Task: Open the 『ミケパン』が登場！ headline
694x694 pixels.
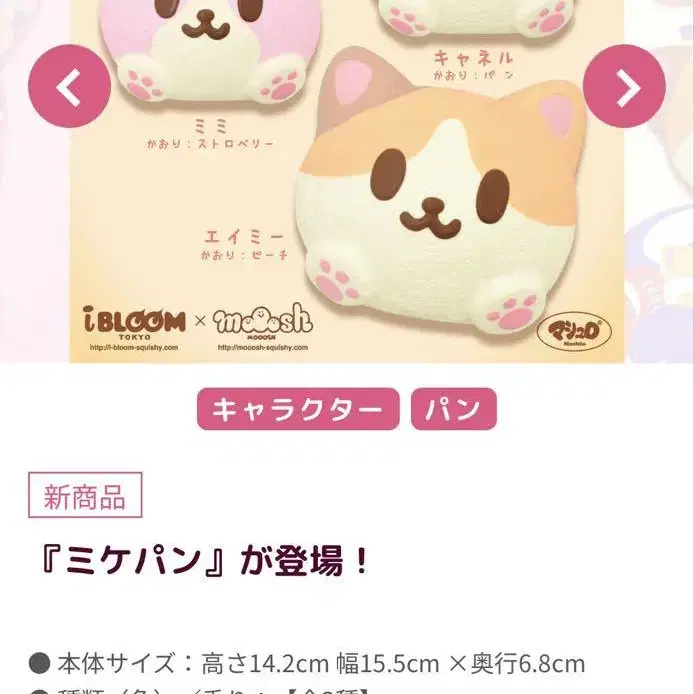Action: click(x=204, y=562)
